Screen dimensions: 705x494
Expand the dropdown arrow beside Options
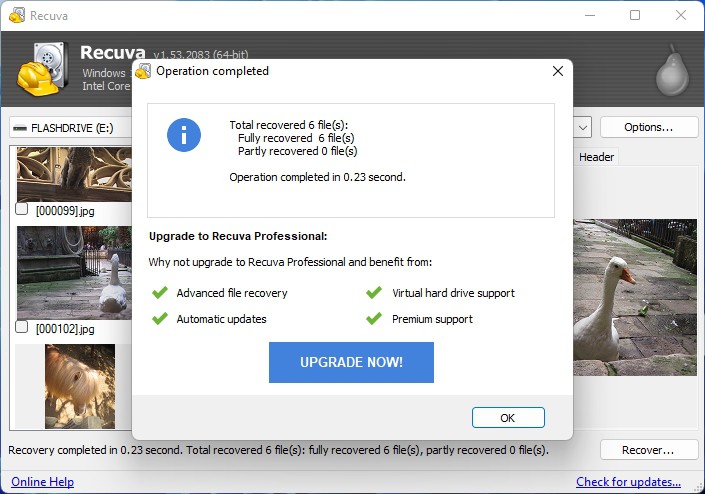tap(583, 128)
